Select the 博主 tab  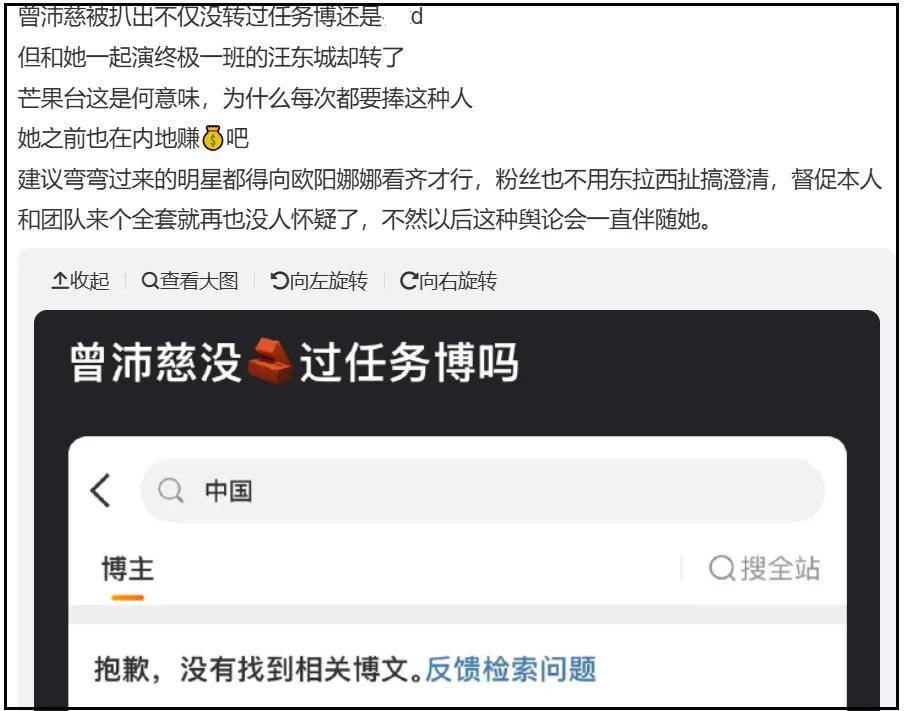pos(128,569)
